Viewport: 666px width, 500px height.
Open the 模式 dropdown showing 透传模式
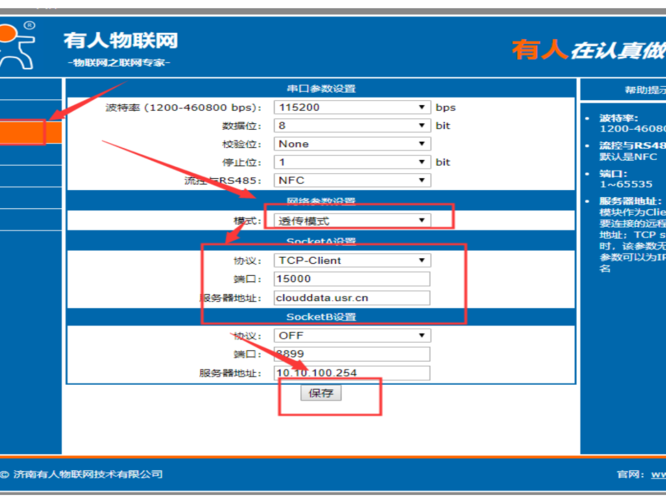tap(352, 220)
